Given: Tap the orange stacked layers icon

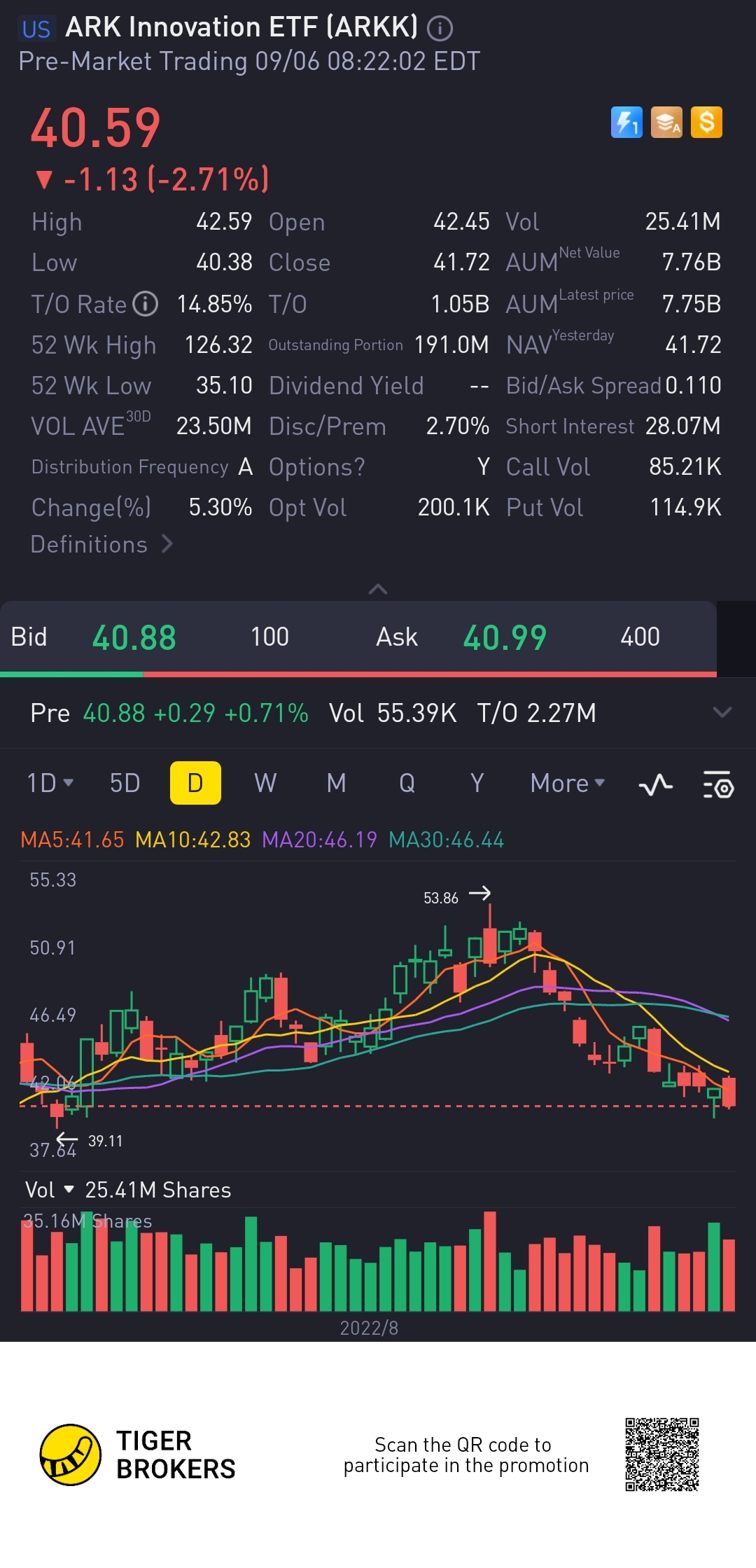Looking at the screenshot, I should point(666,123).
